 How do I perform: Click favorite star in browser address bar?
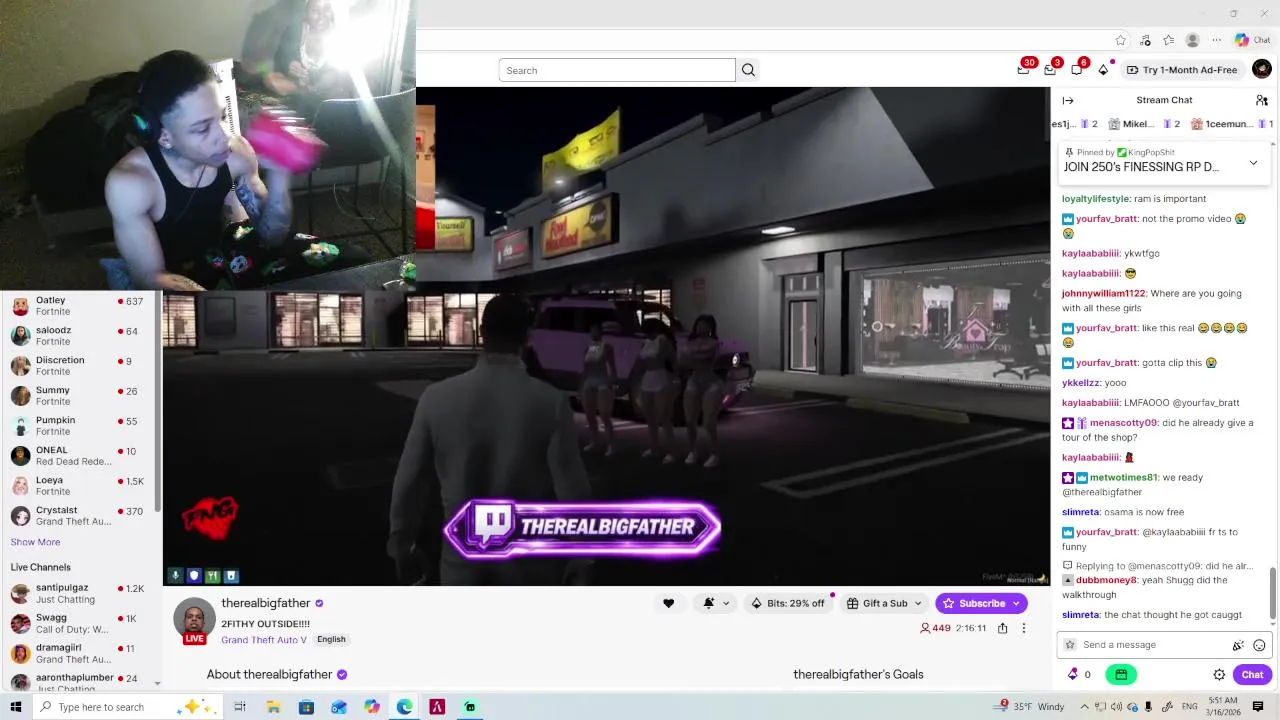click(1120, 40)
